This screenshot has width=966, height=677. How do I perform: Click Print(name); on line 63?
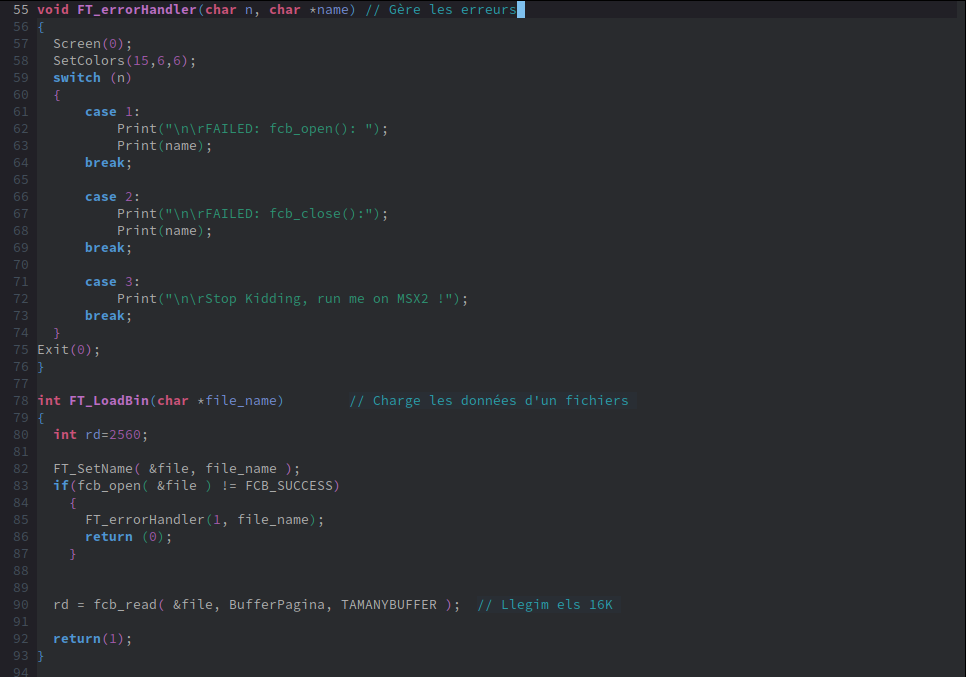click(x=164, y=146)
